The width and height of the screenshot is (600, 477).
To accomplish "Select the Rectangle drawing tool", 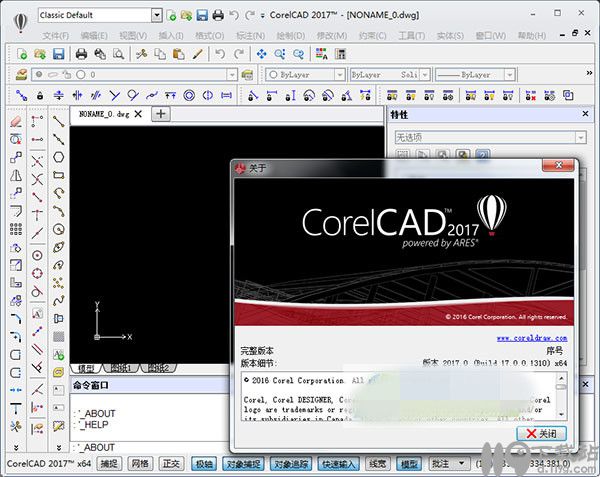I will tap(58, 175).
